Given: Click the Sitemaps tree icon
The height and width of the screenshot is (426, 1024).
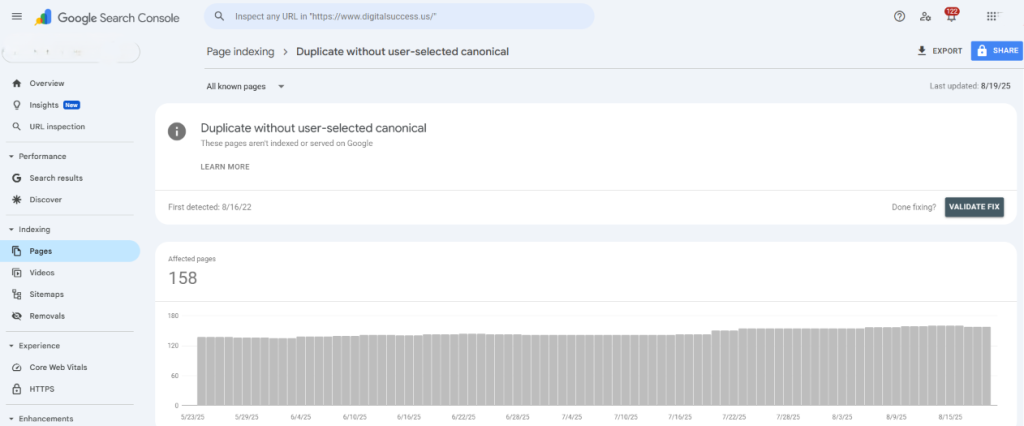Looking at the screenshot, I should click(17, 294).
